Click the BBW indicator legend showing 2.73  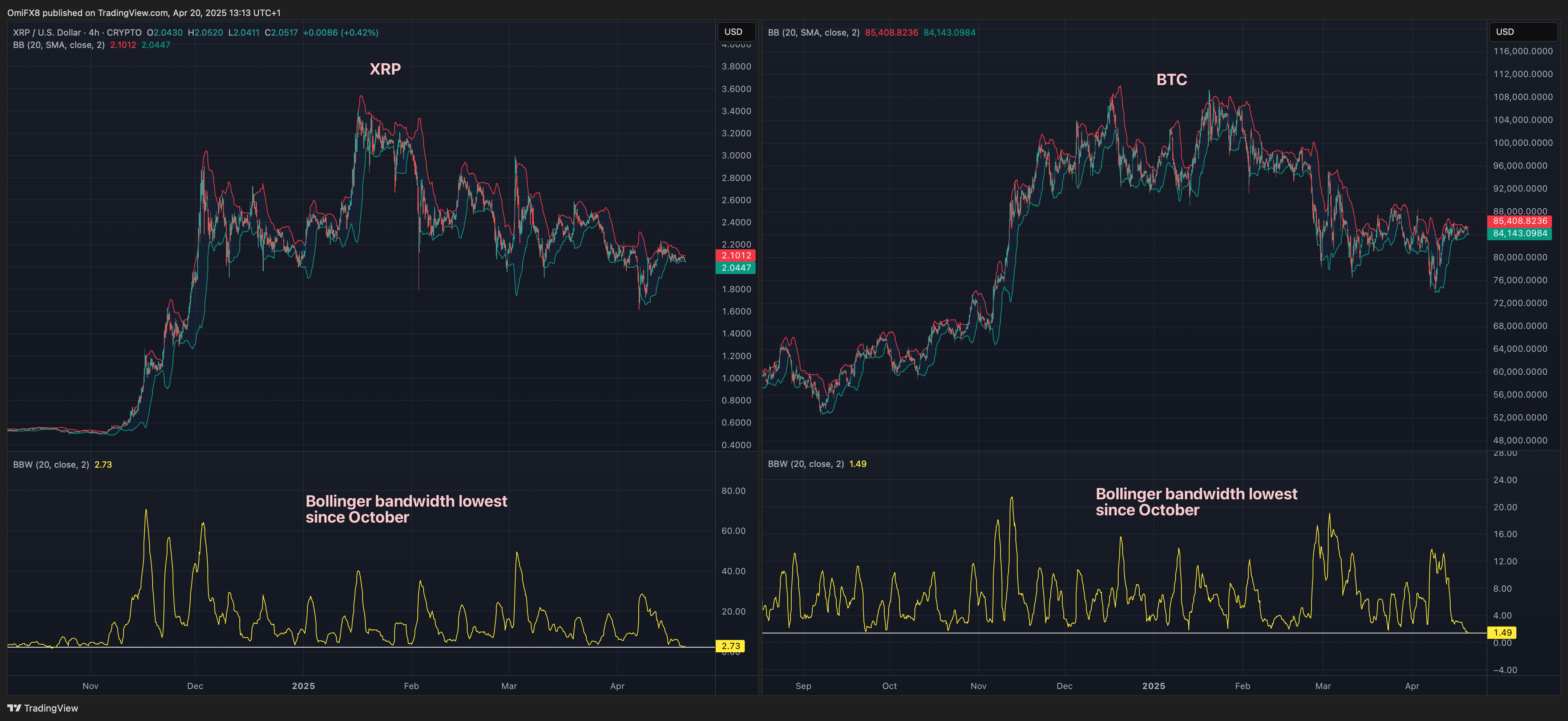point(51,465)
